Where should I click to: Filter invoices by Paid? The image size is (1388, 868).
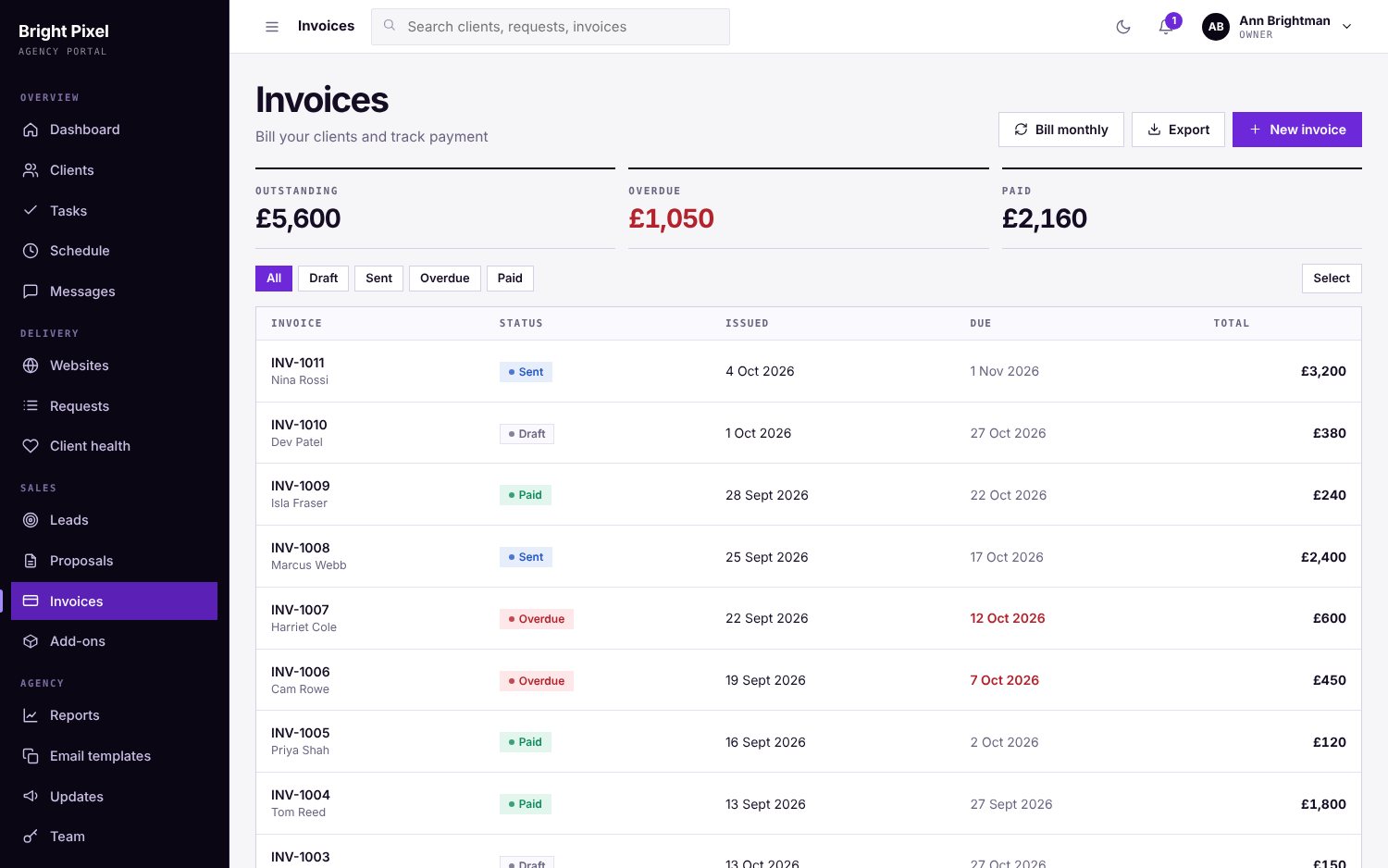pos(510,279)
